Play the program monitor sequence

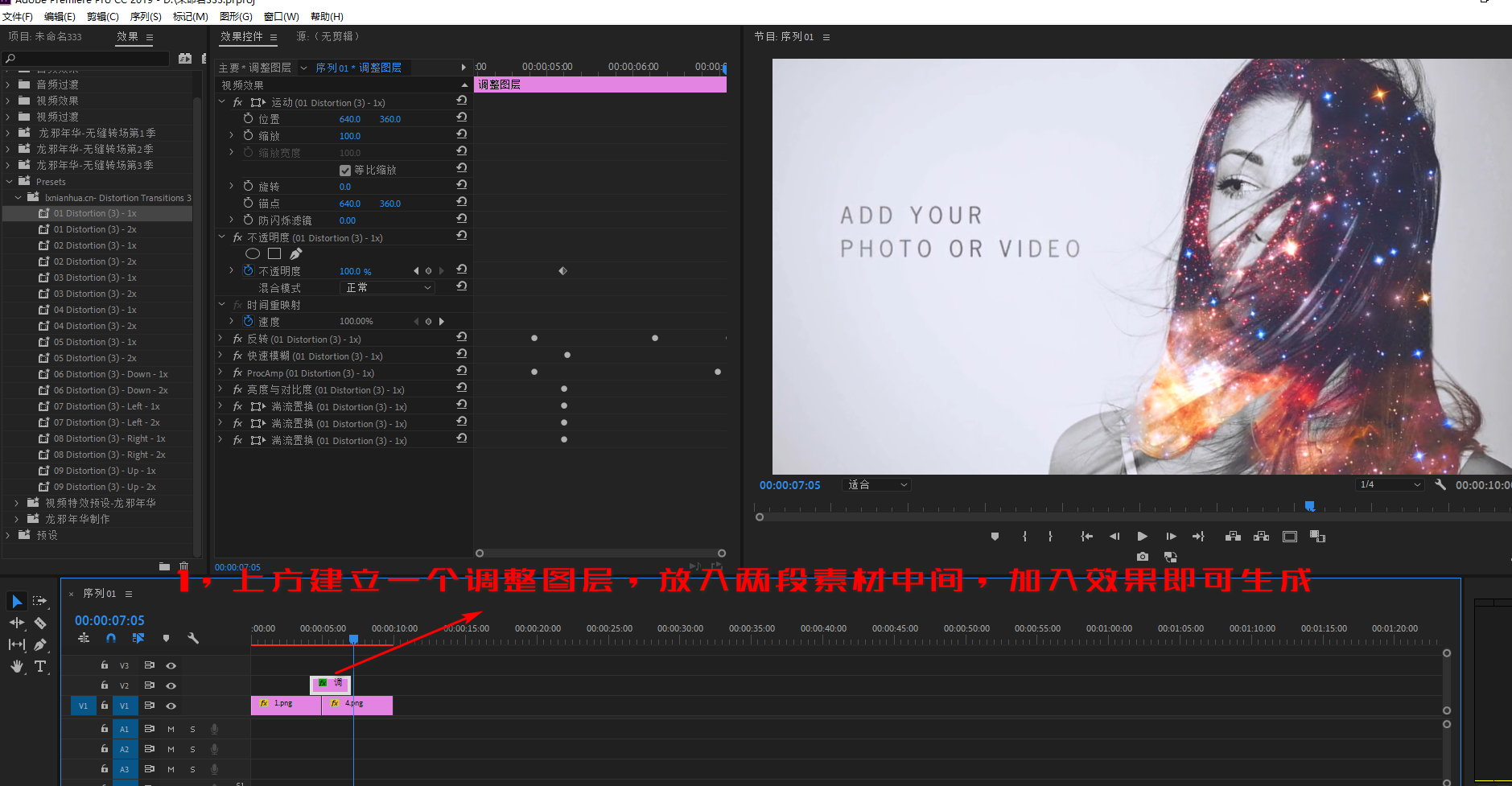[1143, 537]
